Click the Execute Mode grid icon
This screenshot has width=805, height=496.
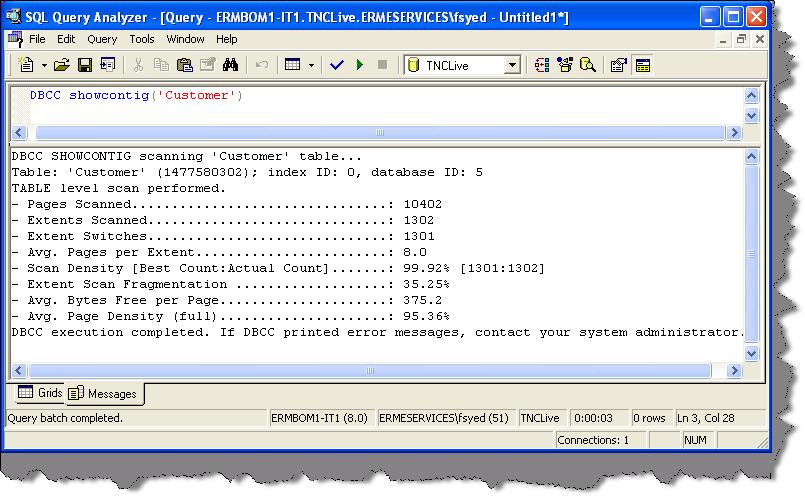(293, 65)
